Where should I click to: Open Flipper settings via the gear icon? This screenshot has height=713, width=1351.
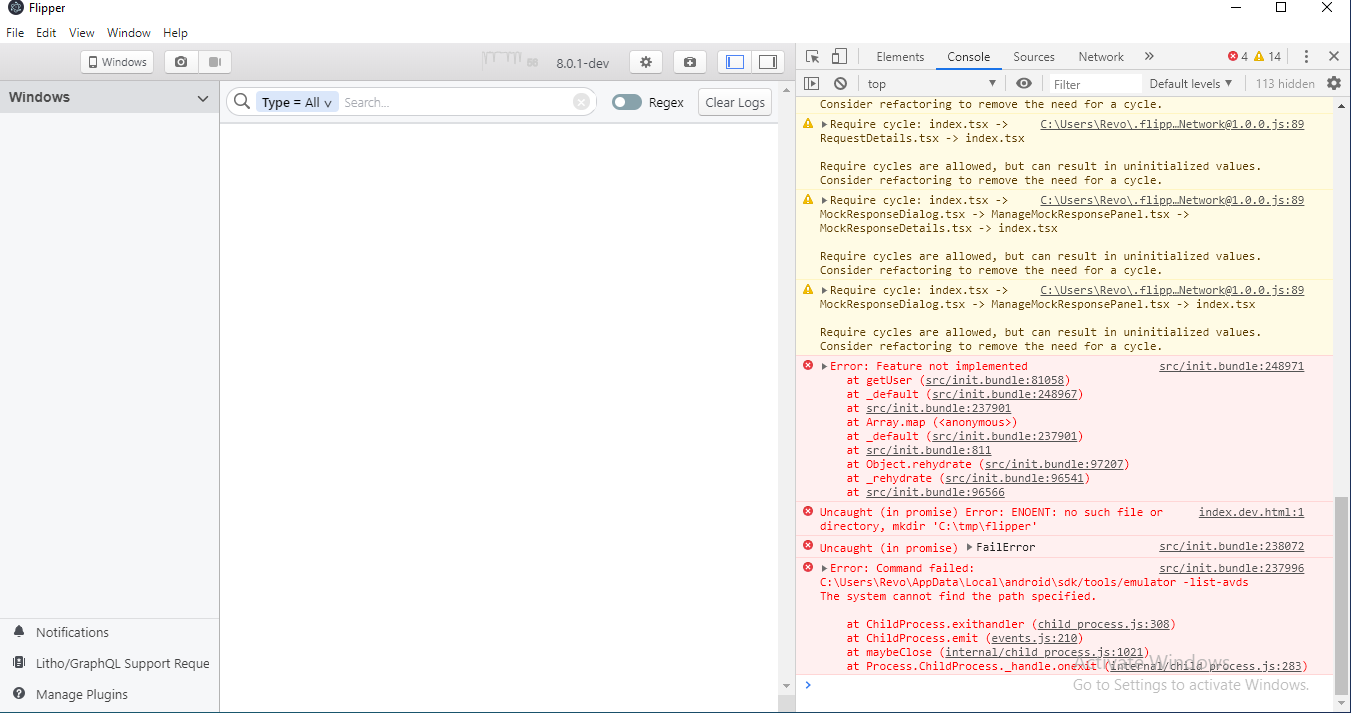[645, 61]
